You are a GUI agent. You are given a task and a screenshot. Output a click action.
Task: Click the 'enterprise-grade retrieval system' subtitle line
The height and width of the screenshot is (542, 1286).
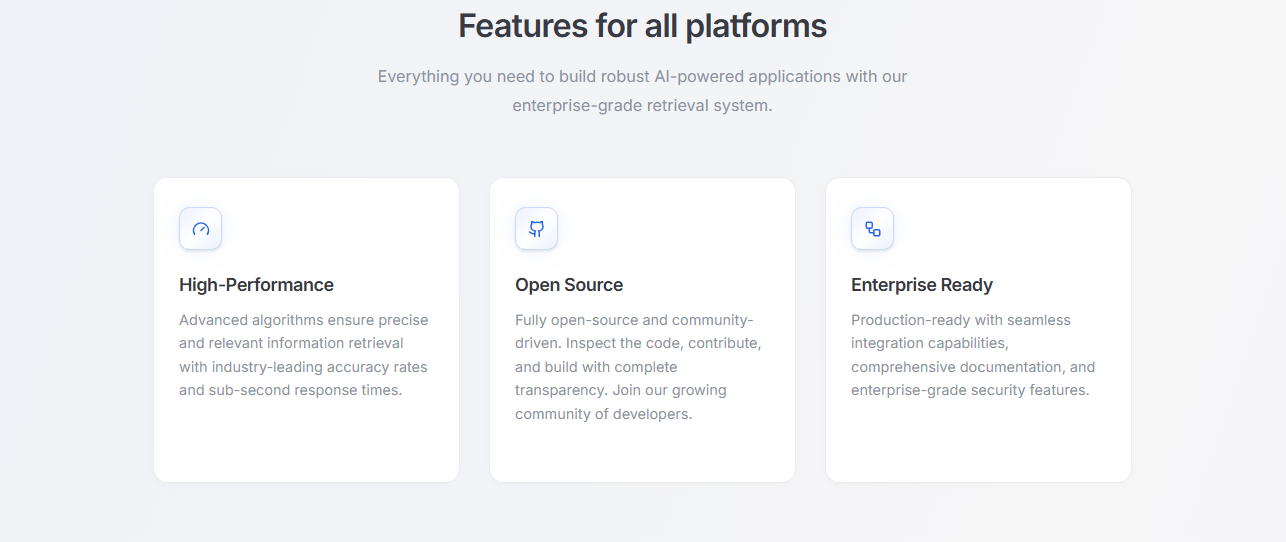(642, 105)
